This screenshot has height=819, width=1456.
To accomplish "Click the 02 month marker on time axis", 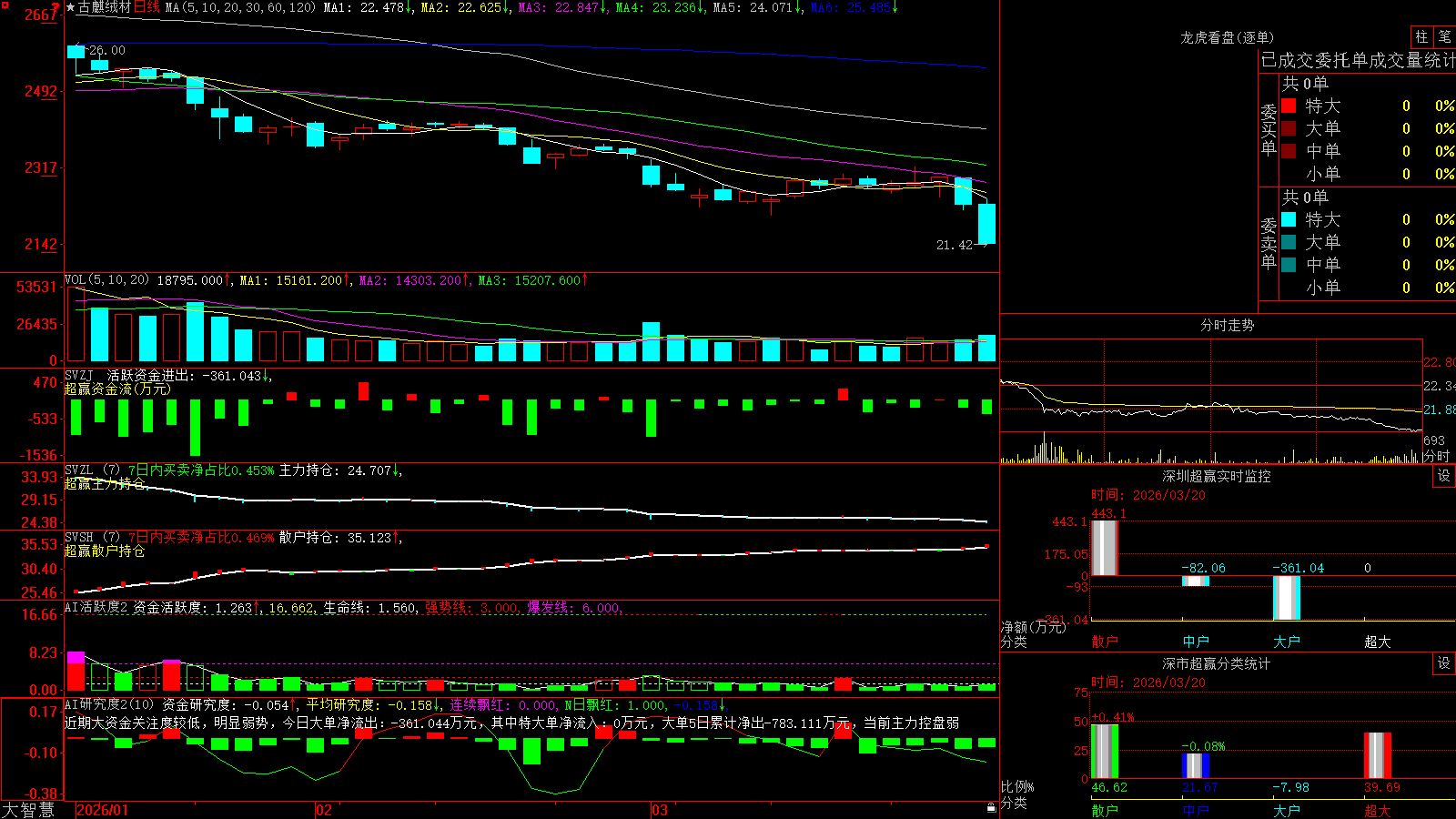I will click(323, 810).
